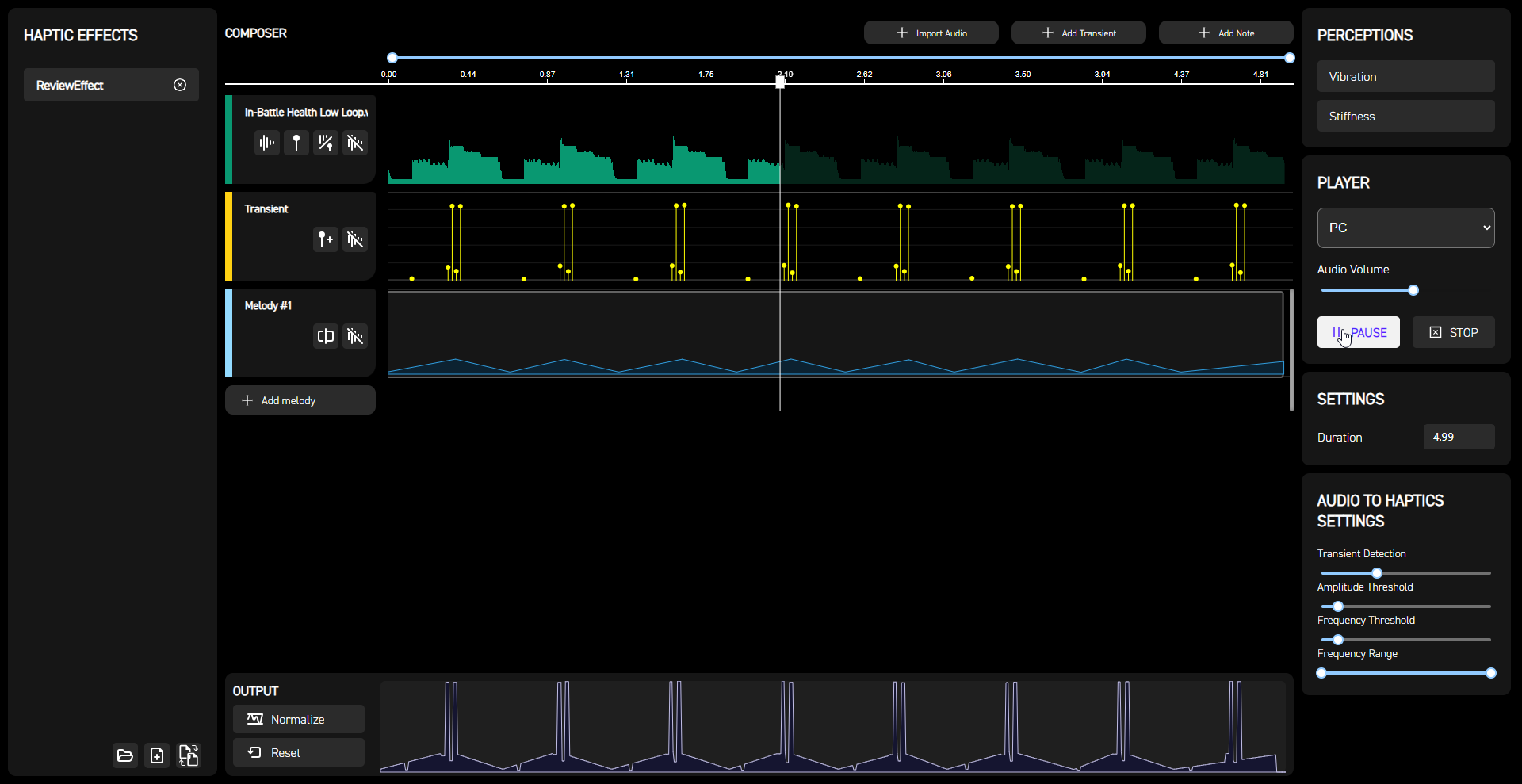Click the transient pin icon on the audio track
The image size is (1522, 784).
coord(296,143)
